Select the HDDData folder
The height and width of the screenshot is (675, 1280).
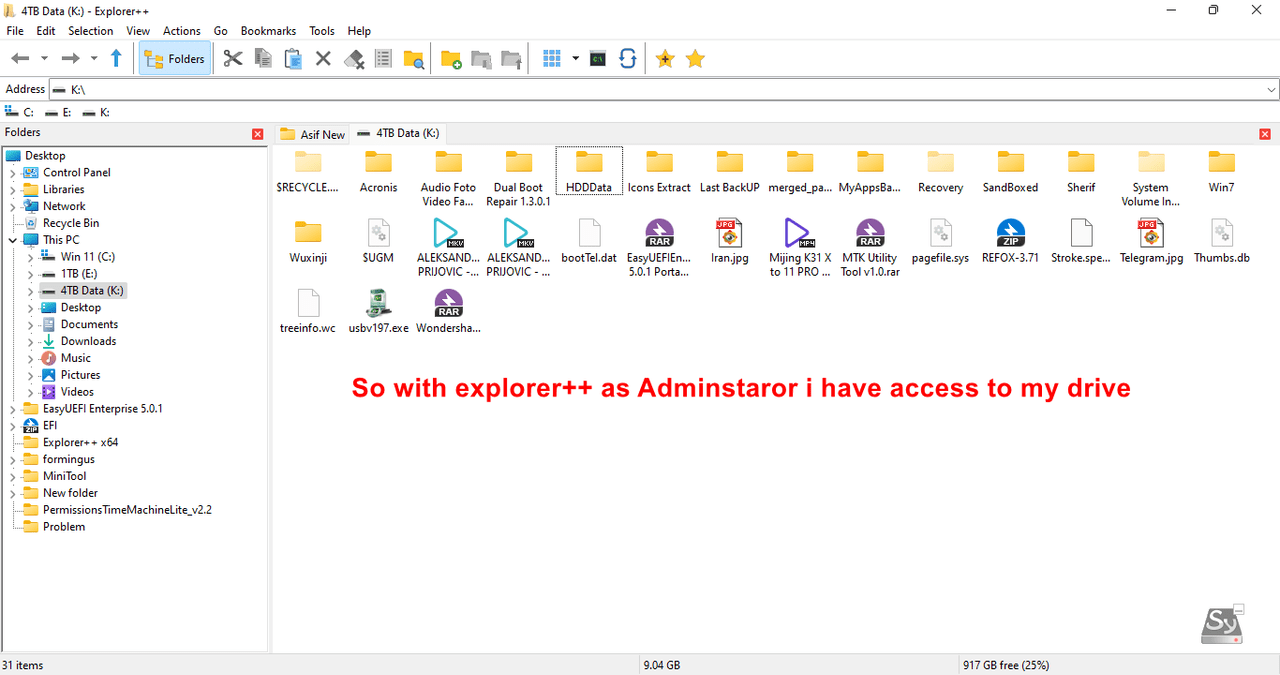(x=589, y=171)
